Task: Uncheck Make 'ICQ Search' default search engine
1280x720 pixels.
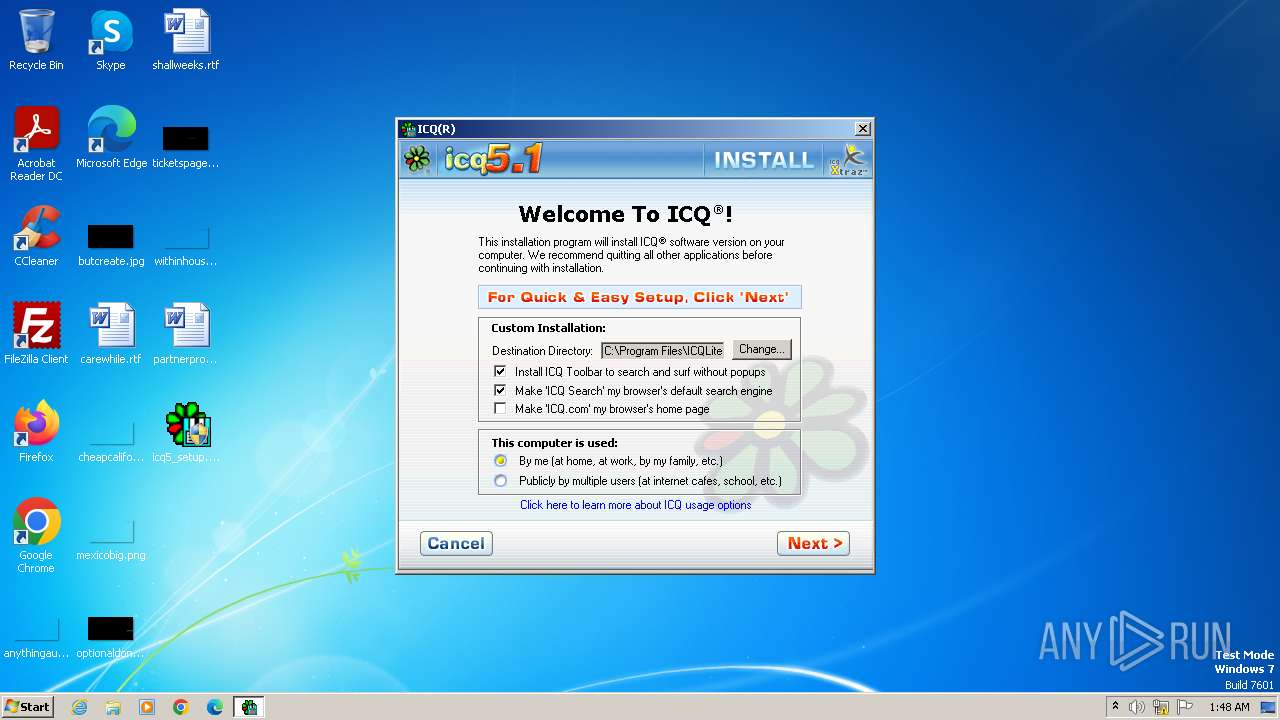Action: point(500,391)
